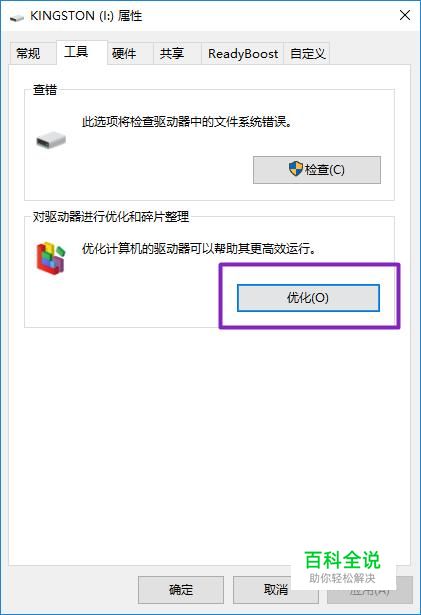
Task: Click the small drive icon in title bar
Action: (x=16, y=17)
